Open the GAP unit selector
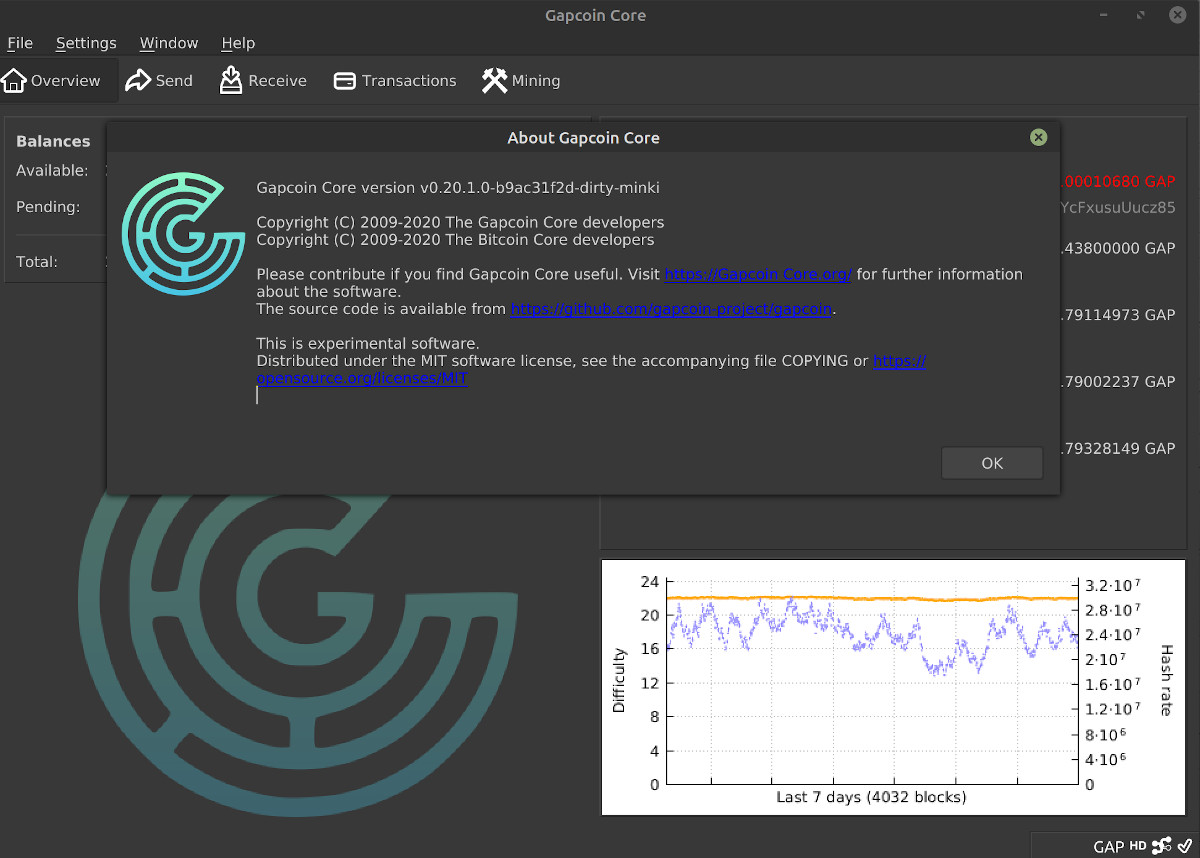Viewport: 1200px width, 858px height. coord(1108,847)
